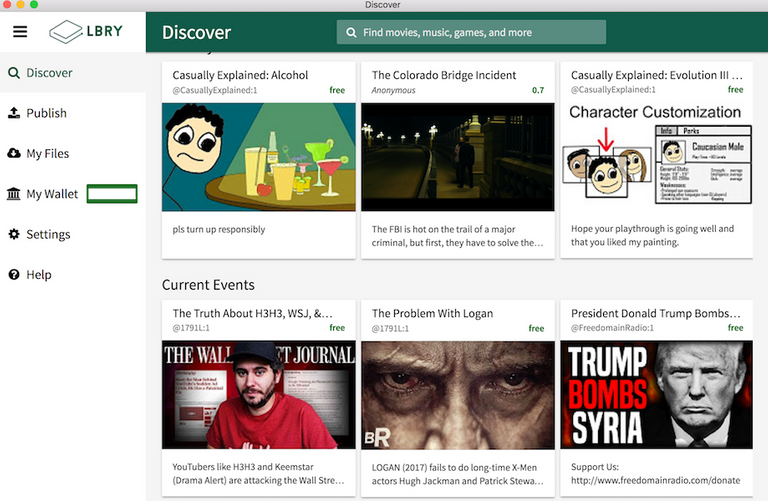This screenshot has width=768, height=501.
Task: Click title President Donald Trump Bombs
Action: click(x=655, y=313)
